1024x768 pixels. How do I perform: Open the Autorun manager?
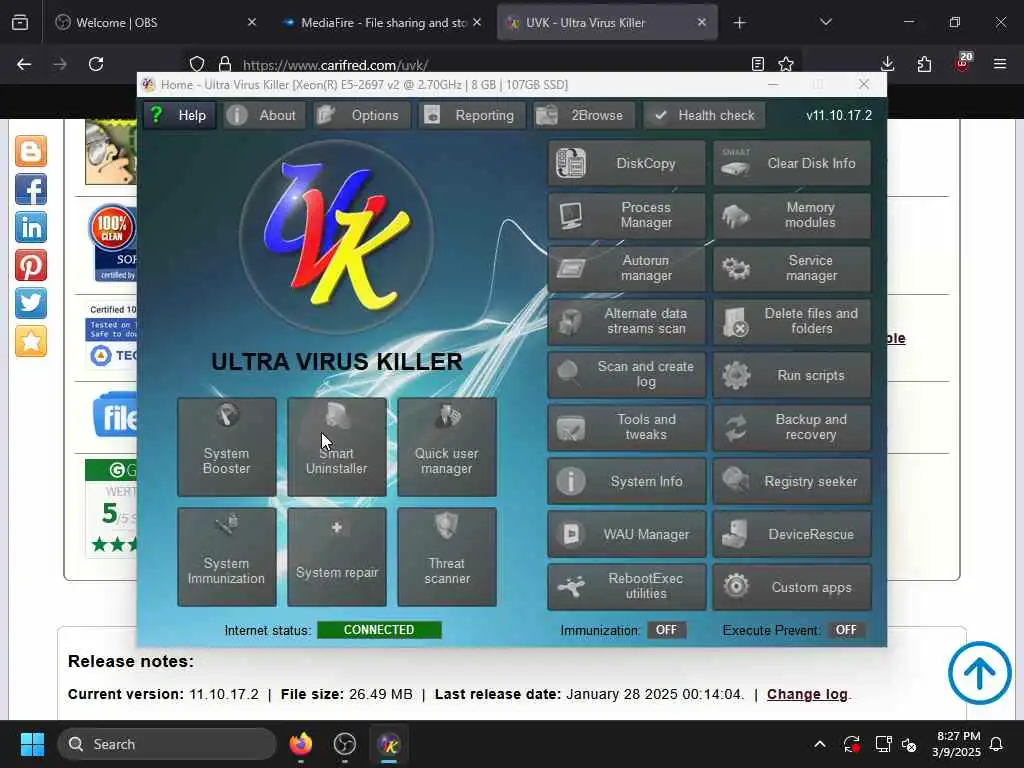(x=626, y=268)
